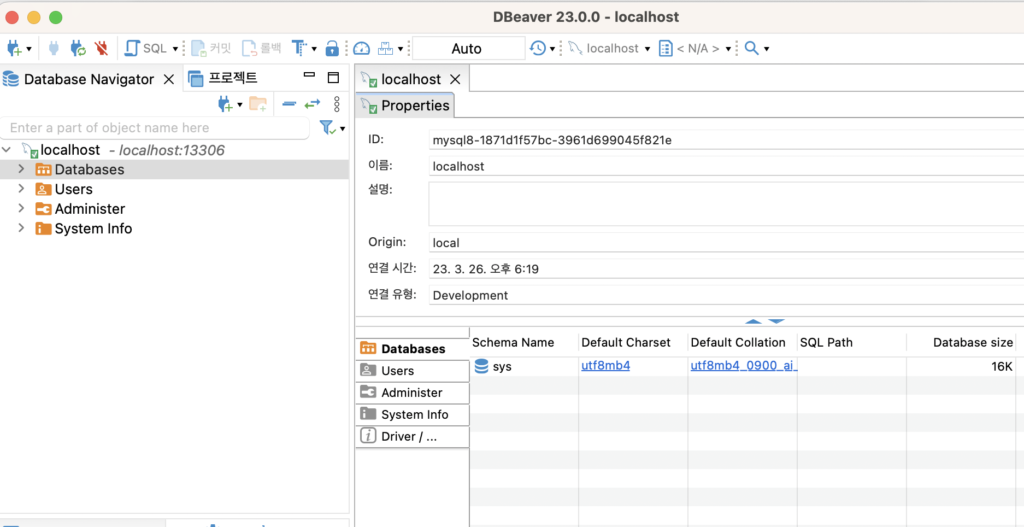Image resolution: width=1024 pixels, height=527 pixels.
Task: Select the sys schema row
Action: click(744, 366)
